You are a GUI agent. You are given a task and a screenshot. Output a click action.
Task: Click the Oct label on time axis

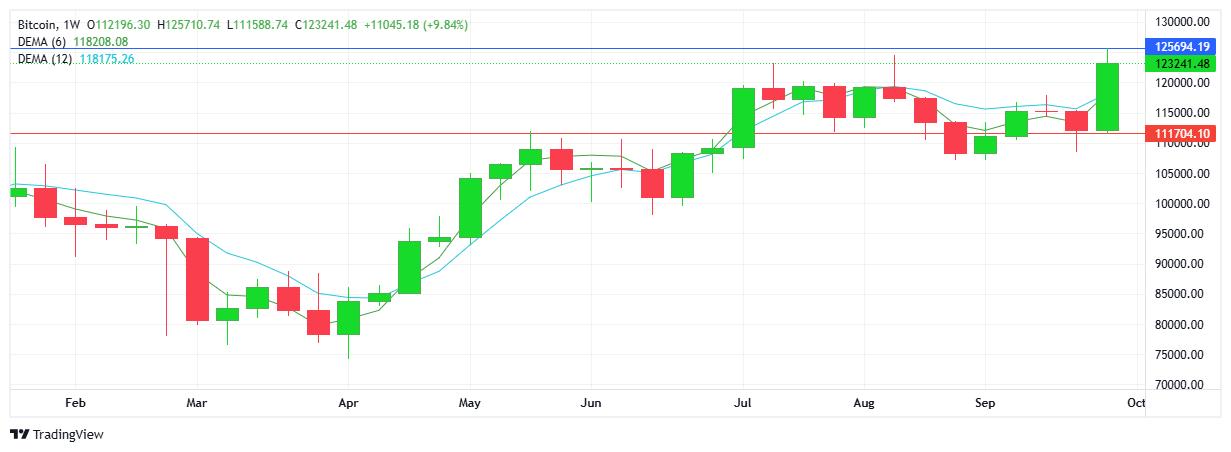click(1135, 403)
